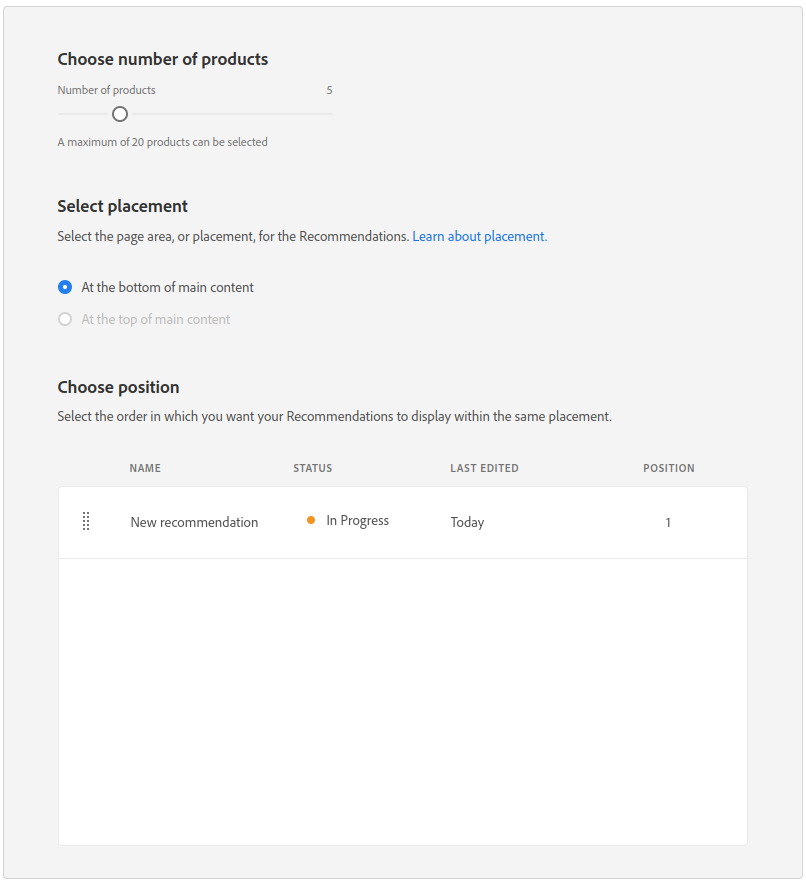806x883 pixels.
Task: Select At the top of main content radio
Action: tap(65, 319)
